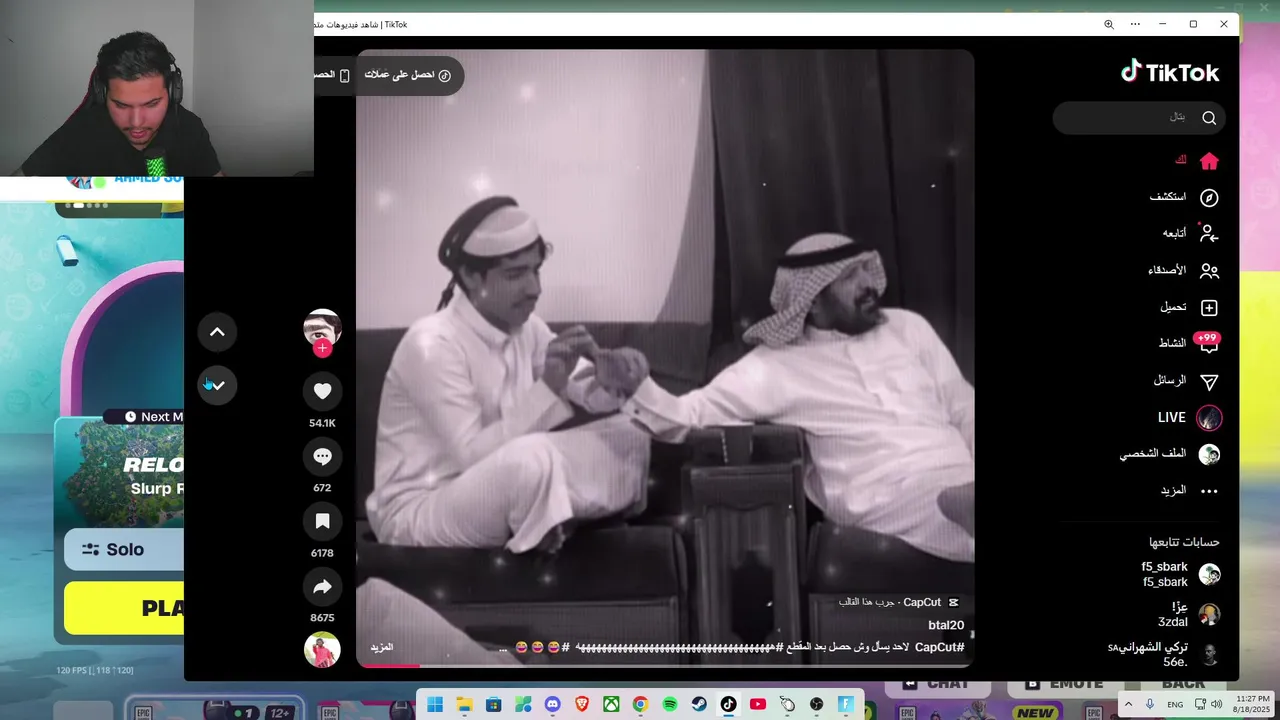This screenshot has width=1280, height=720.
Task: Open the Messages paper-plane icon
Action: click(x=1209, y=381)
